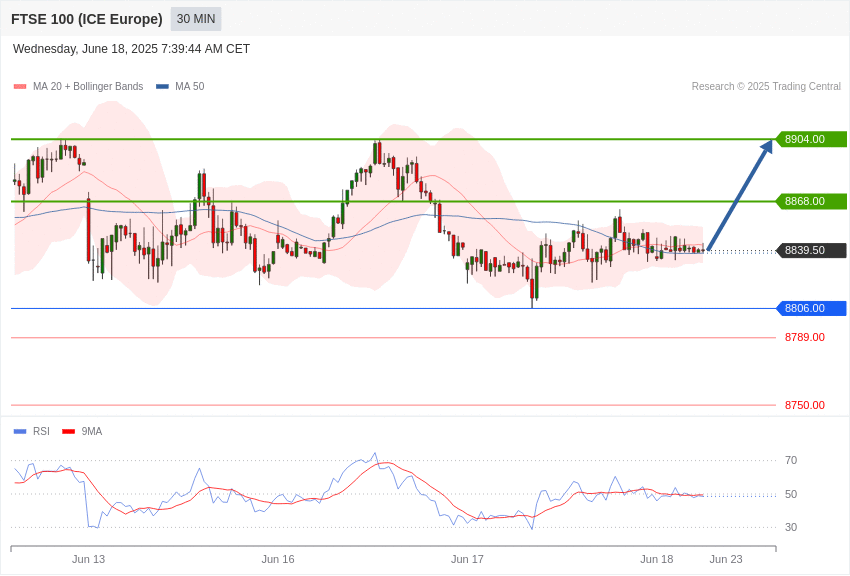Click the RSI 70 level label

pos(791,461)
